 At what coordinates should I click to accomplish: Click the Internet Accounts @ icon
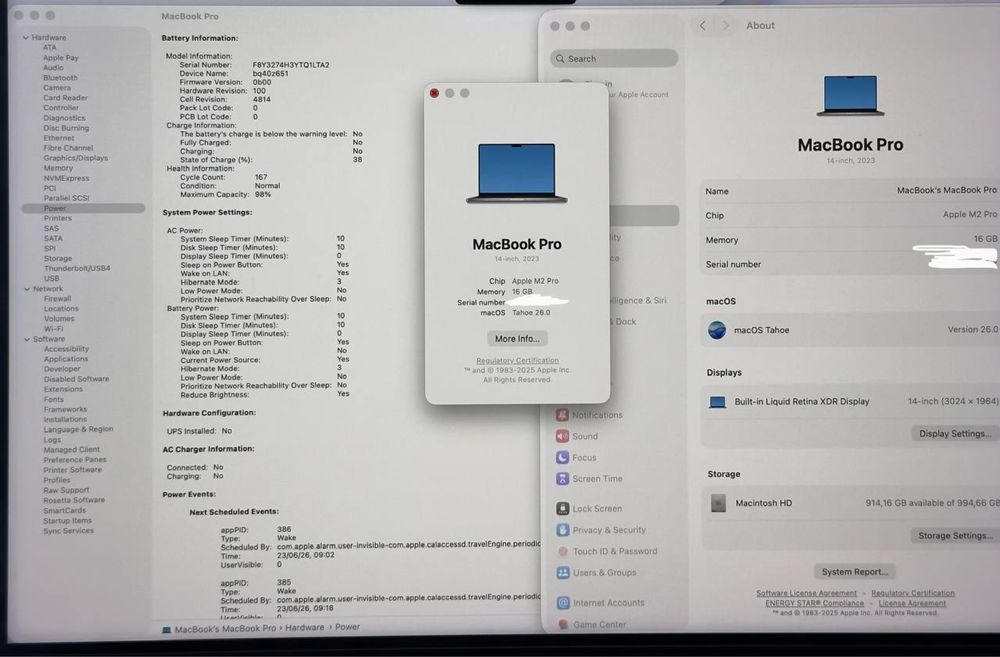point(563,602)
